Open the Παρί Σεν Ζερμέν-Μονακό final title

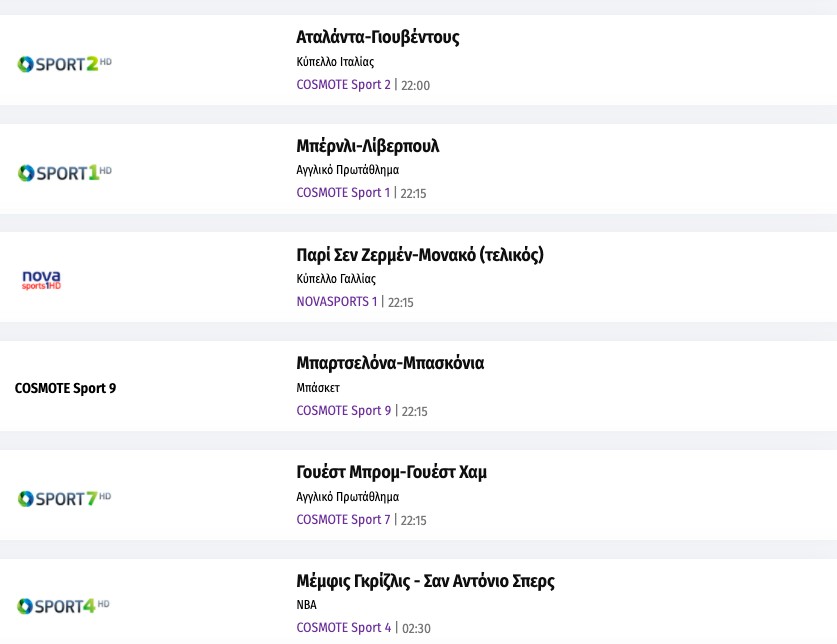[x=420, y=255]
